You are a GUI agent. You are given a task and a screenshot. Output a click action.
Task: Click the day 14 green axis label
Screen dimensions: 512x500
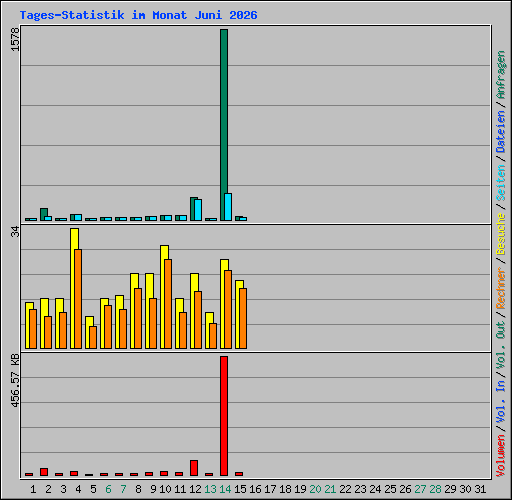pyautogui.click(x=225, y=489)
